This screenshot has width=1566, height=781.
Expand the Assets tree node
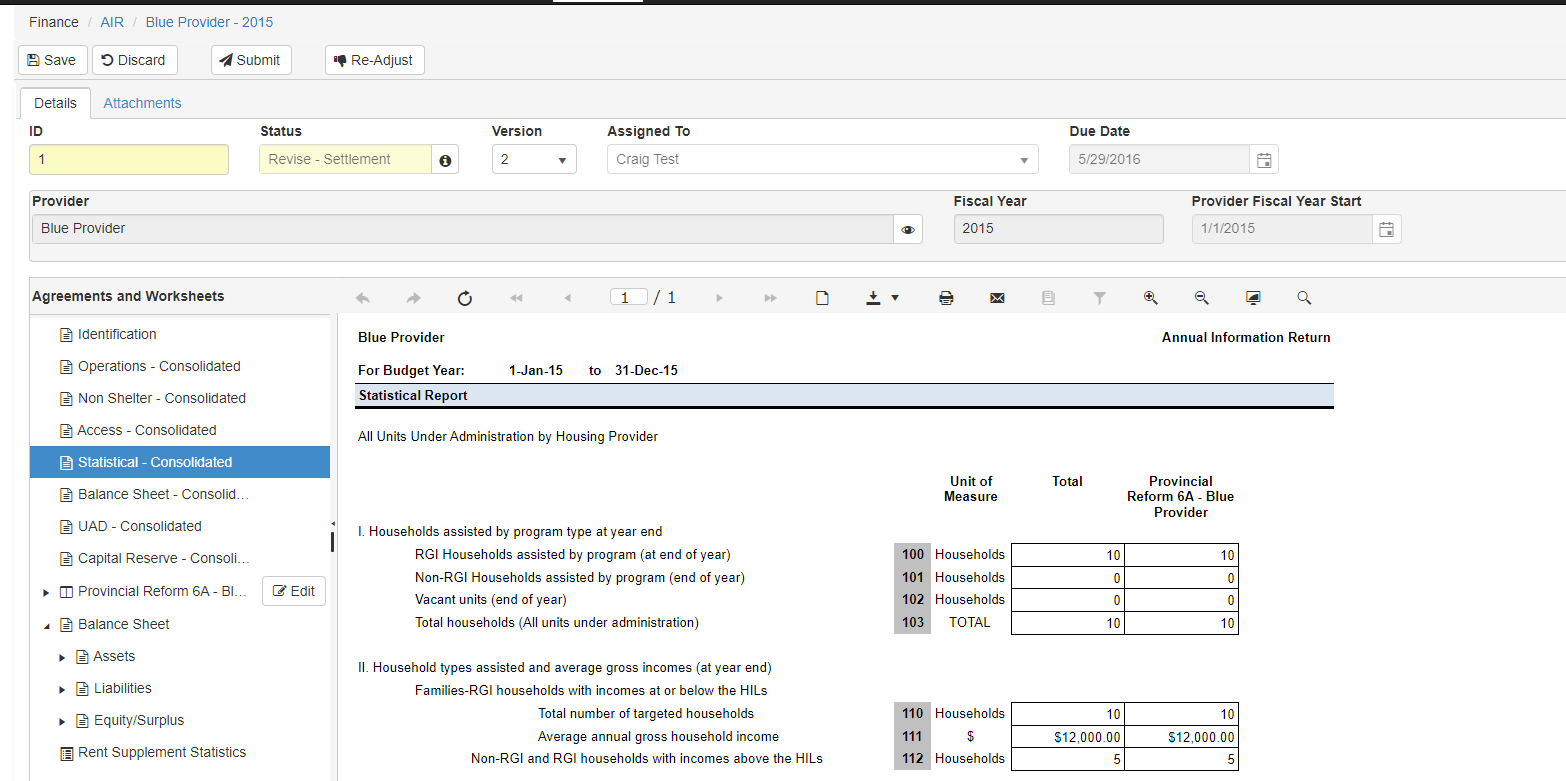62,657
